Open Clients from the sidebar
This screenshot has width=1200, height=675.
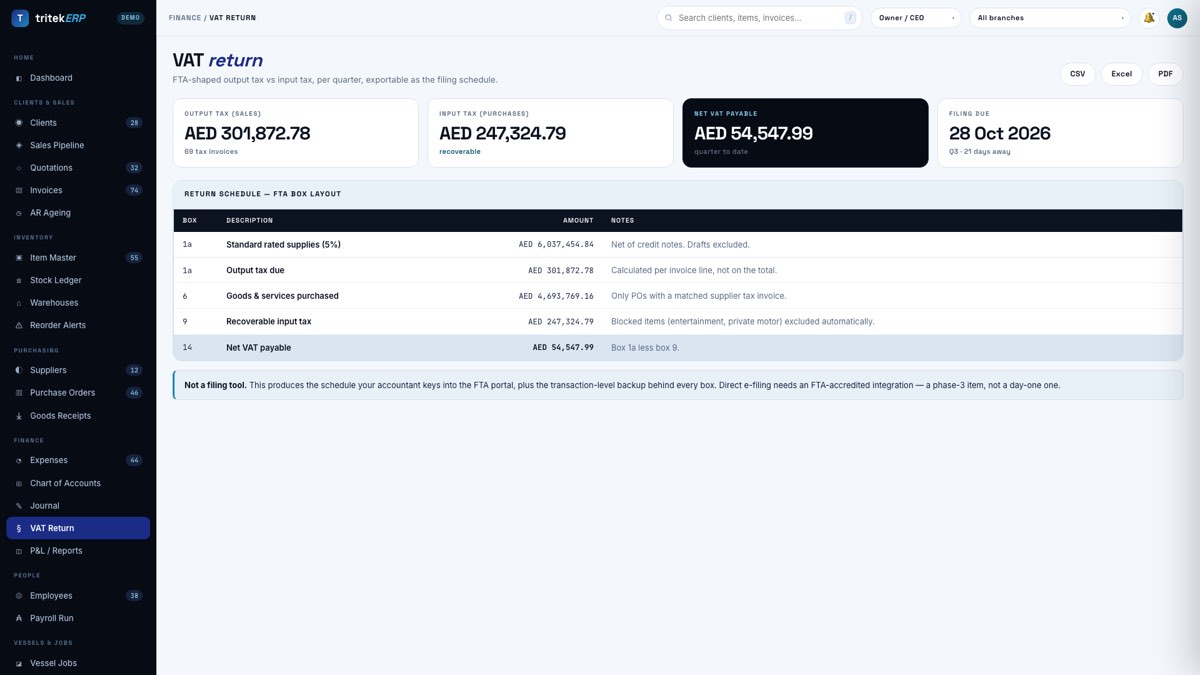pyautogui.click(x=78, y=123)
